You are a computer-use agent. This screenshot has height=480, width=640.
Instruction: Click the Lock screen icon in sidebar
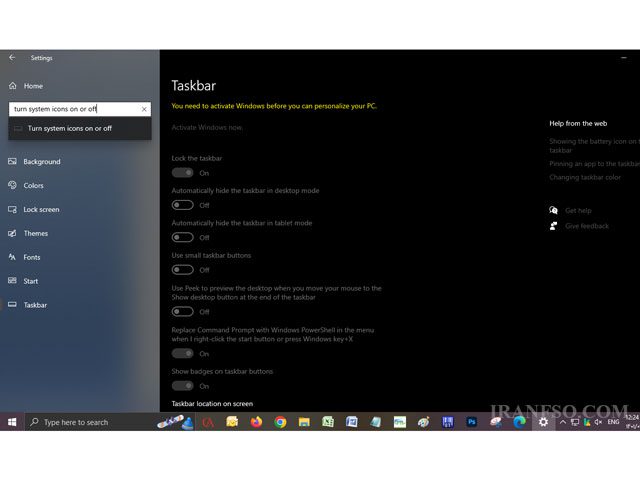tap(12, 209)
